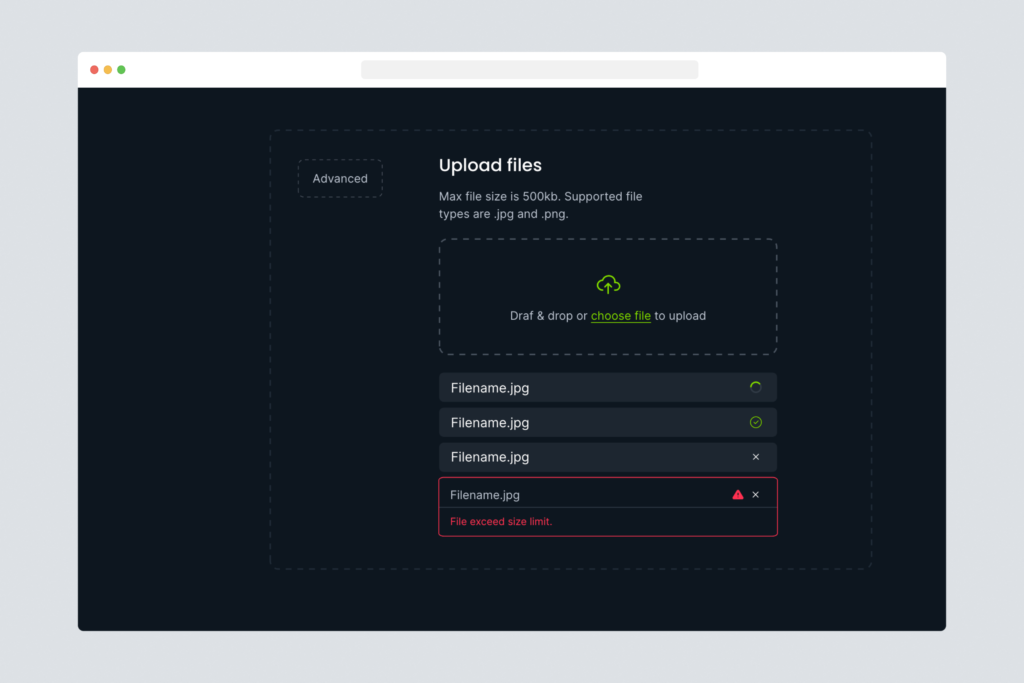This screenshot has width=1024, height=683.
Task: Click the yellow minimize window dot
Action: pos(108,70)
